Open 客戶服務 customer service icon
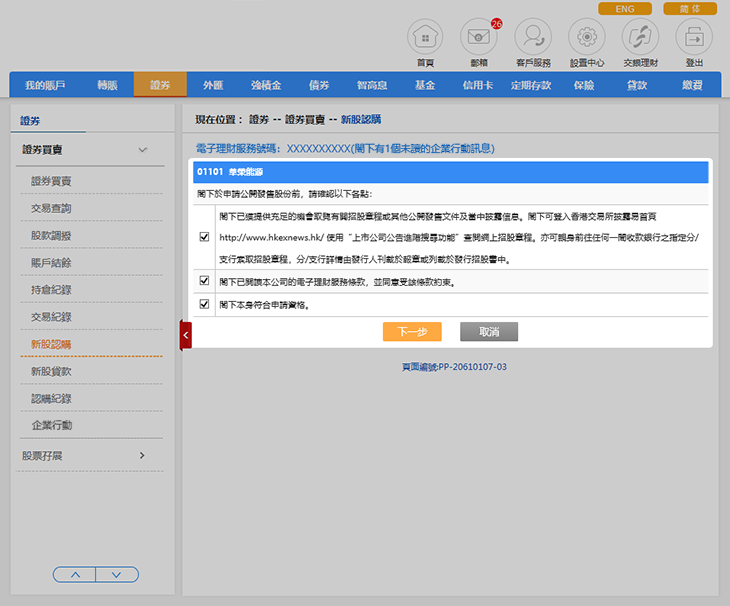Screen dimensions: 730x606 tap(533, 38)
